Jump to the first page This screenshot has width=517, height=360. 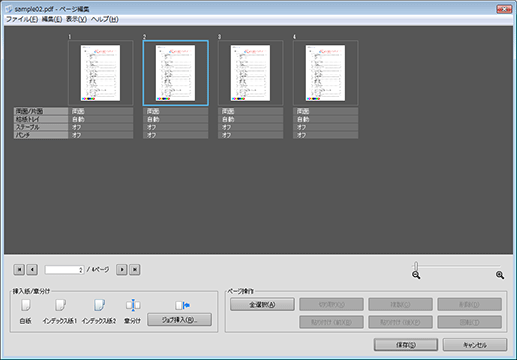coord(19,270)
